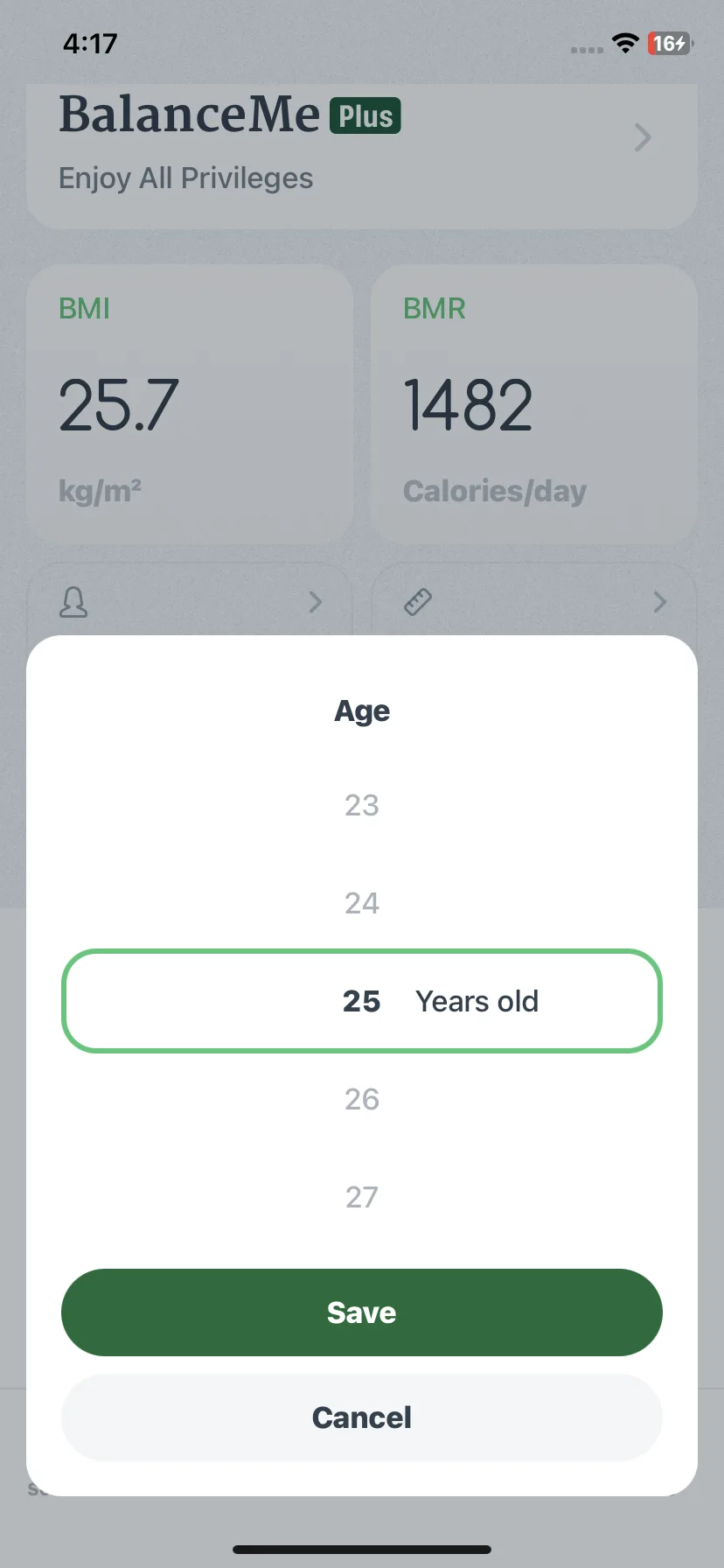The width and height of the screenshot is (724, 1568).
Task: Tap the profile silhouette icon
Action: (73, 602)
